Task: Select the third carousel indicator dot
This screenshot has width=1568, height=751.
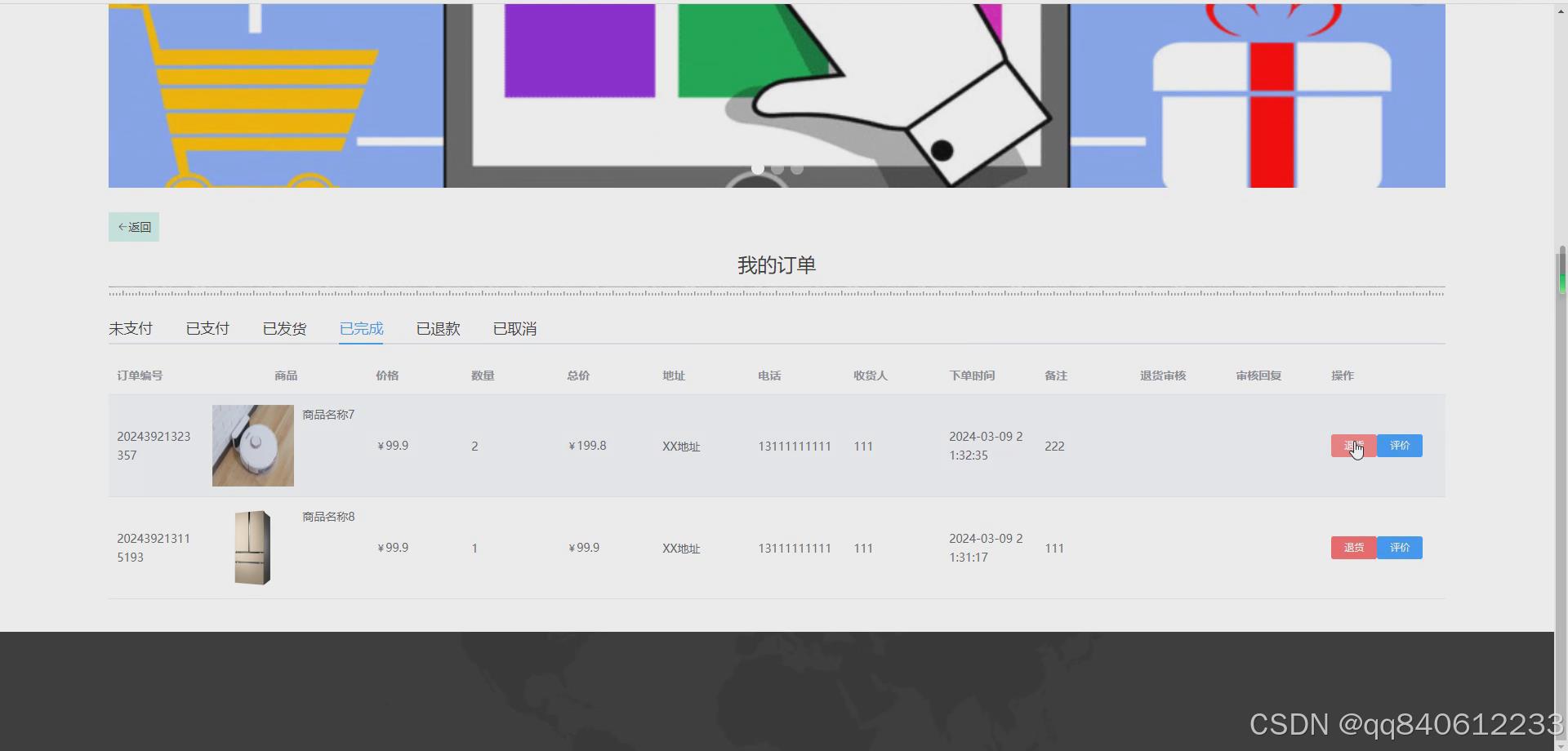Action: coord(797,168)
